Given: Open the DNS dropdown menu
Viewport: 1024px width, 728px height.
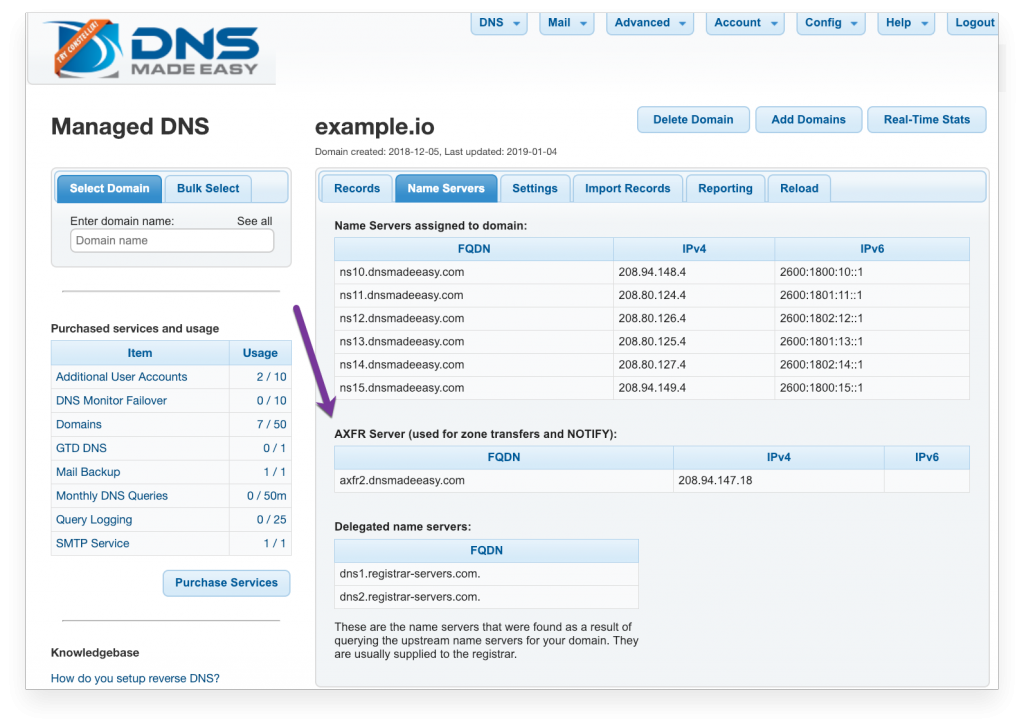Looking at the screenshot, I should [x=499, y=23].
